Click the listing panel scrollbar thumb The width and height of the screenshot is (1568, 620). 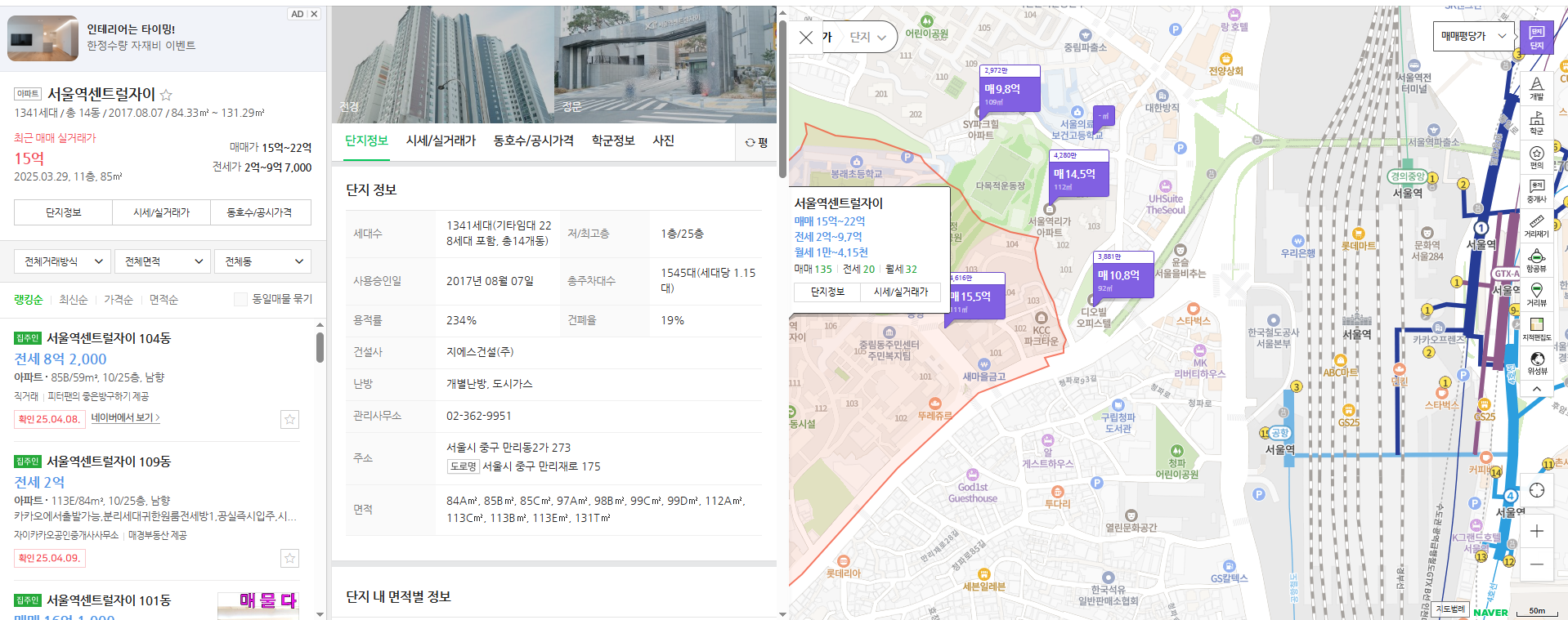[x=320, y=347]
